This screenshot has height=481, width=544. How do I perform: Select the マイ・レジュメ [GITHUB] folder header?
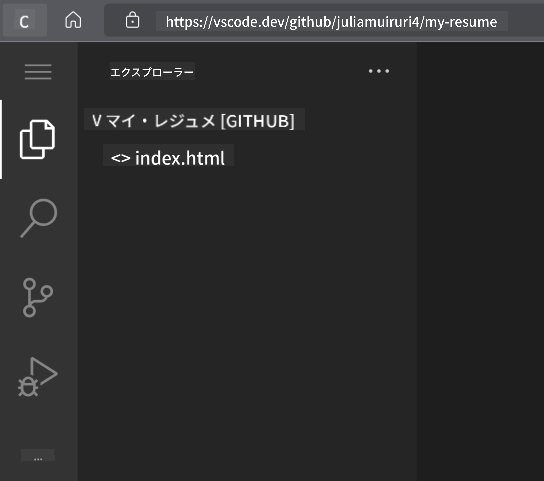point(194,120)
